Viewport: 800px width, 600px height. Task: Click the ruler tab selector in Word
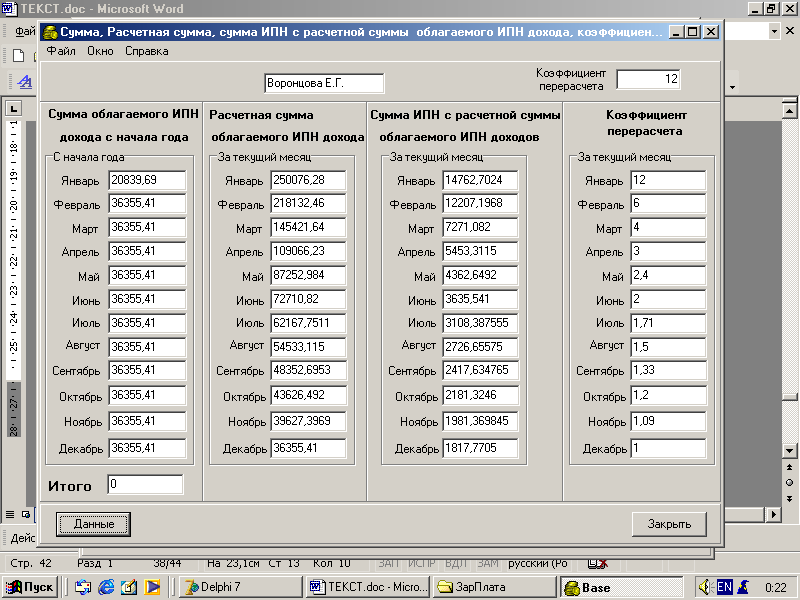coord(14,108)
